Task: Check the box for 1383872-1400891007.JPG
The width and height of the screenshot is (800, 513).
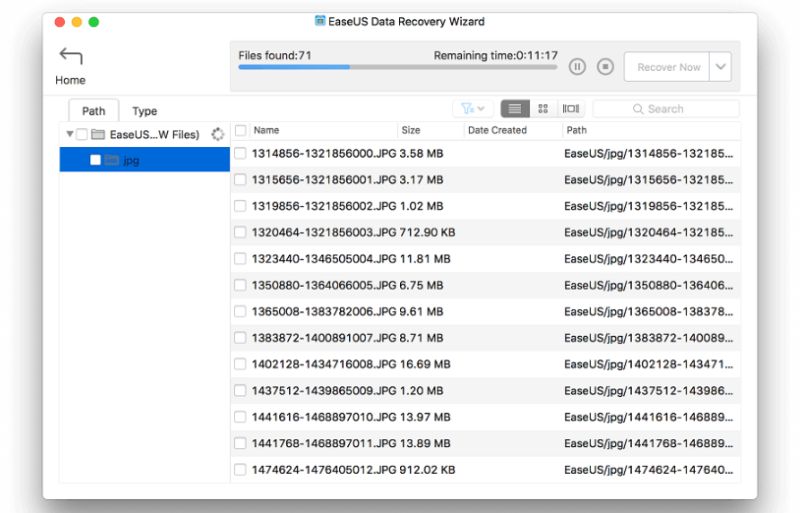Action: click(240, 338)
